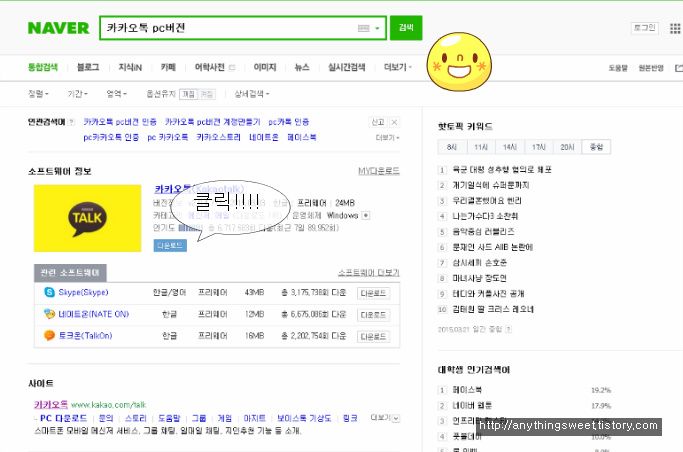683x452 pixels.
Task: Click hot keyword 우리결혼했어요 헨리
Action: click(487, 201)
